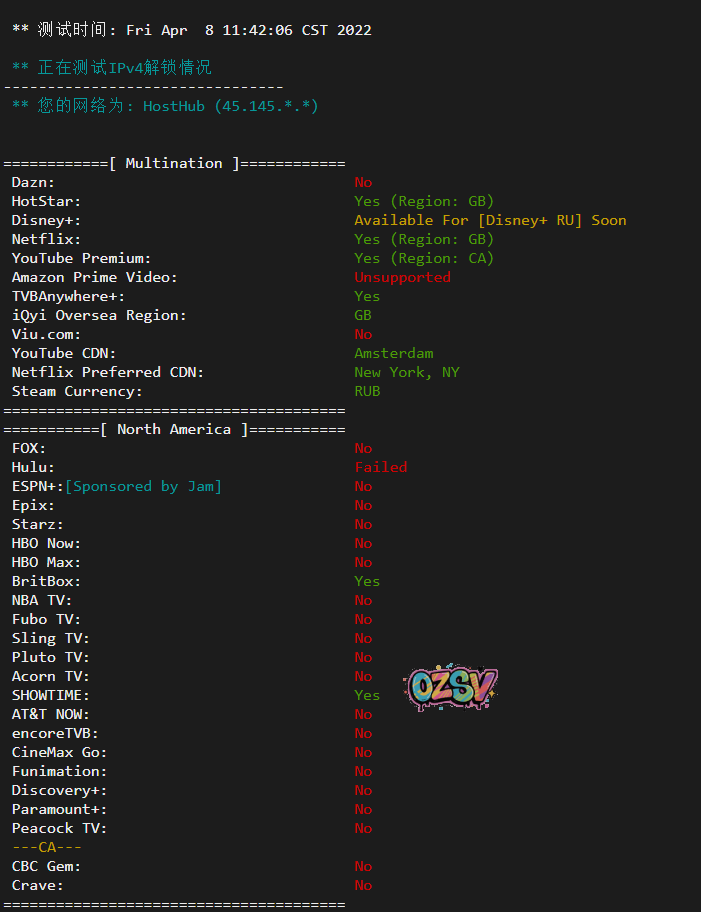
Task: Click the BritBox Yes result
Action: point(367,581)
